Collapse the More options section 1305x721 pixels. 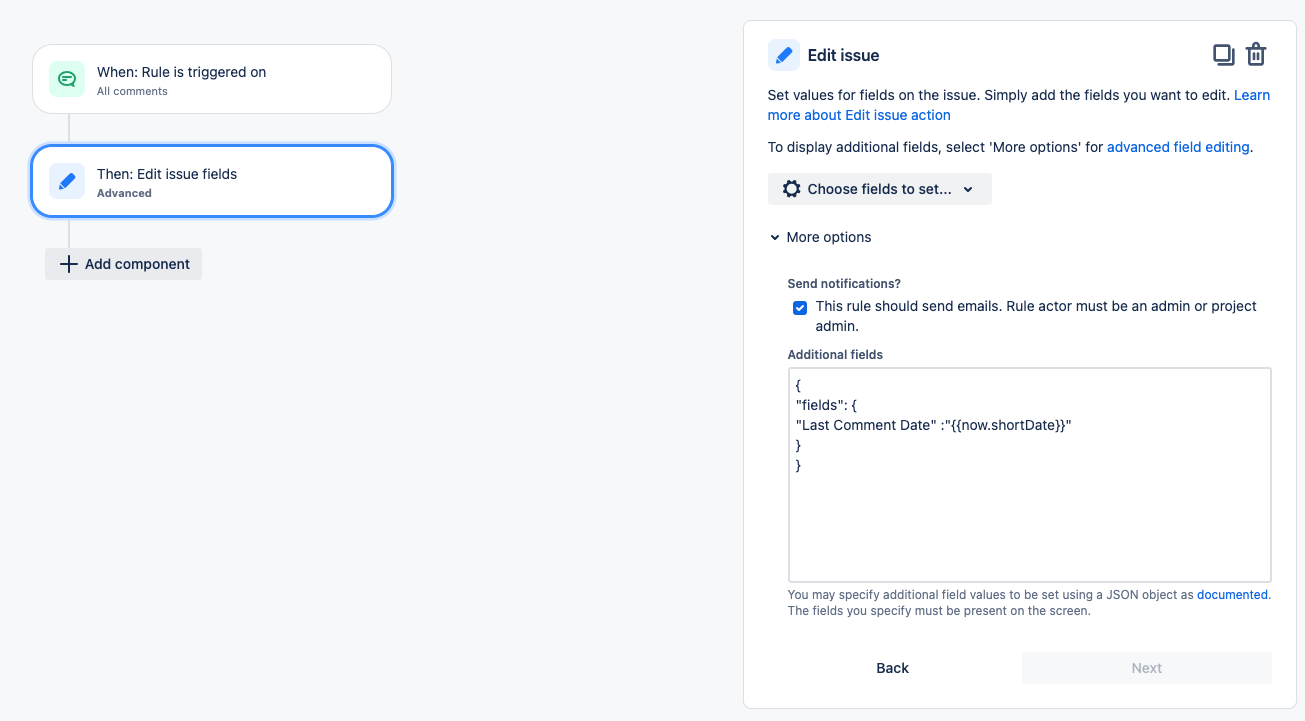click(x=820, y=237)
